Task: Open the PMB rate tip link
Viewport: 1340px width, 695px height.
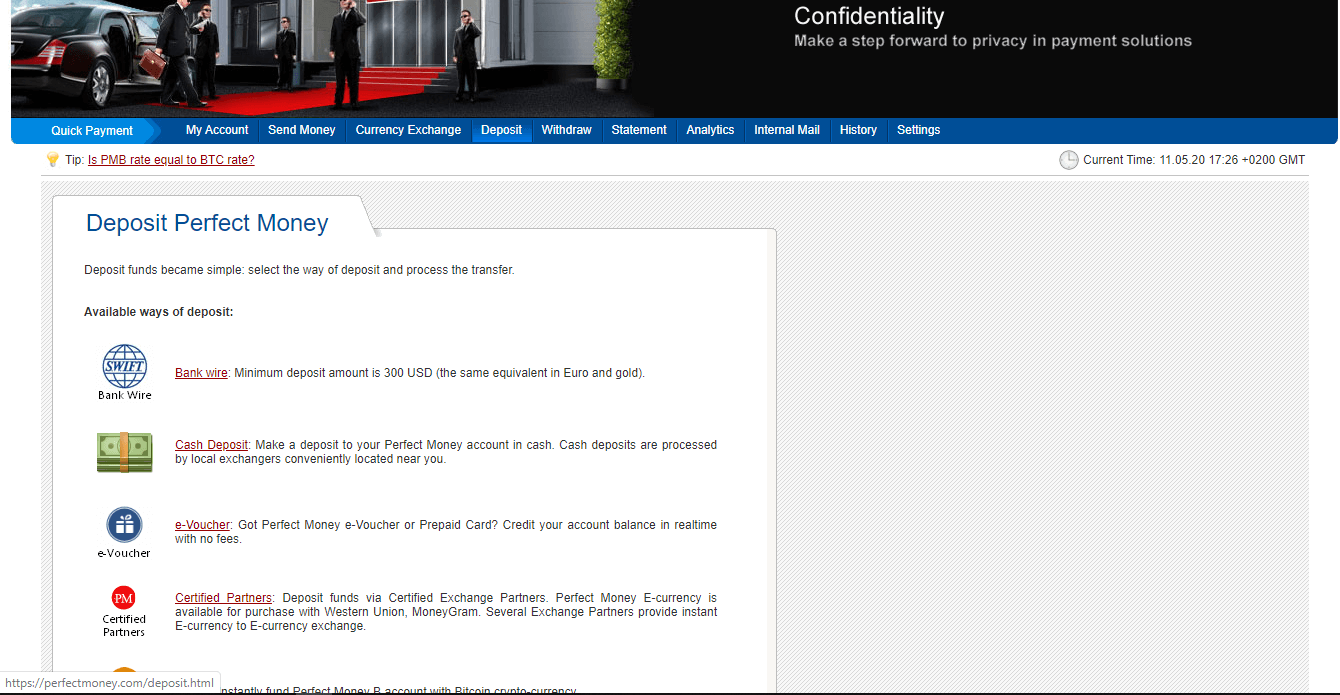Action: (171, 160)
